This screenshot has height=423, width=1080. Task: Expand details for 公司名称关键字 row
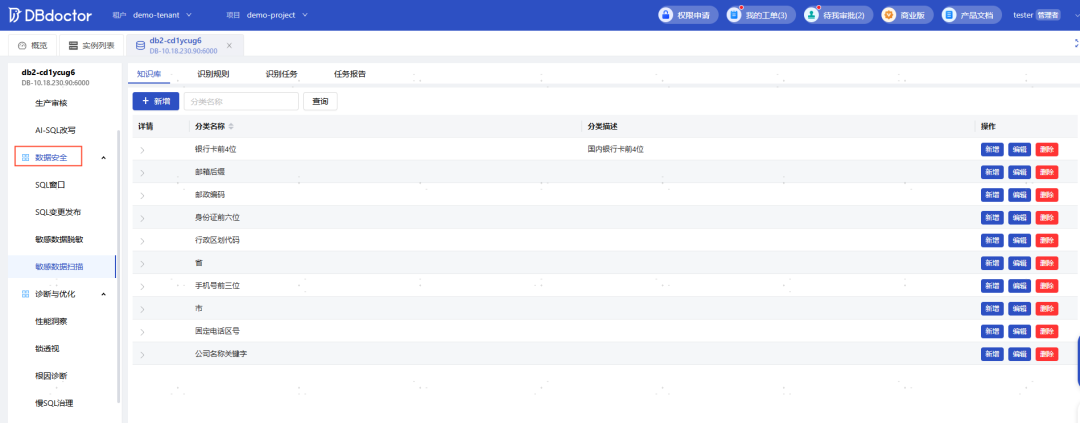point(143,354)
